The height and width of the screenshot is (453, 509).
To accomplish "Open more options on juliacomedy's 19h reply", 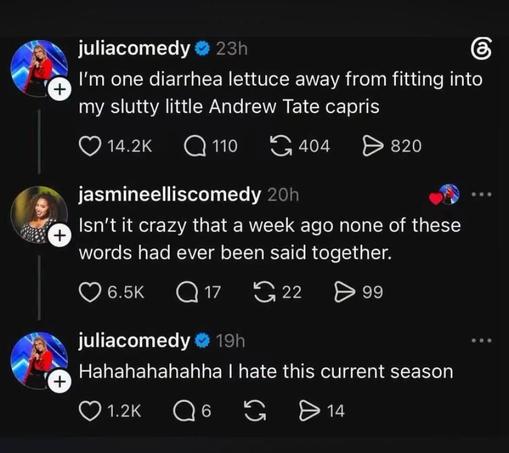I will click(481, 341).
